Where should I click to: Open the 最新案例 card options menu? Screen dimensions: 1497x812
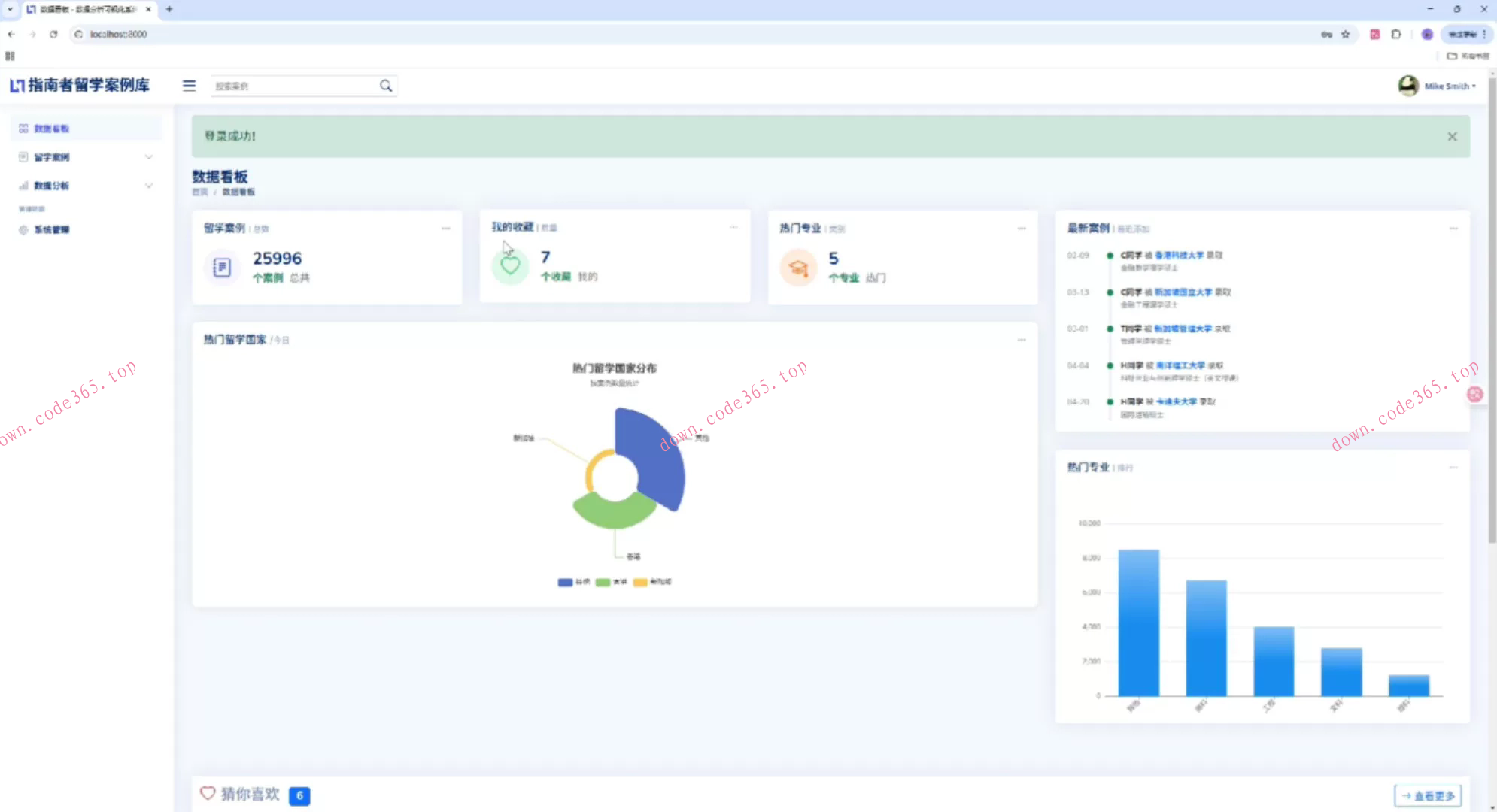(1453, 229)
